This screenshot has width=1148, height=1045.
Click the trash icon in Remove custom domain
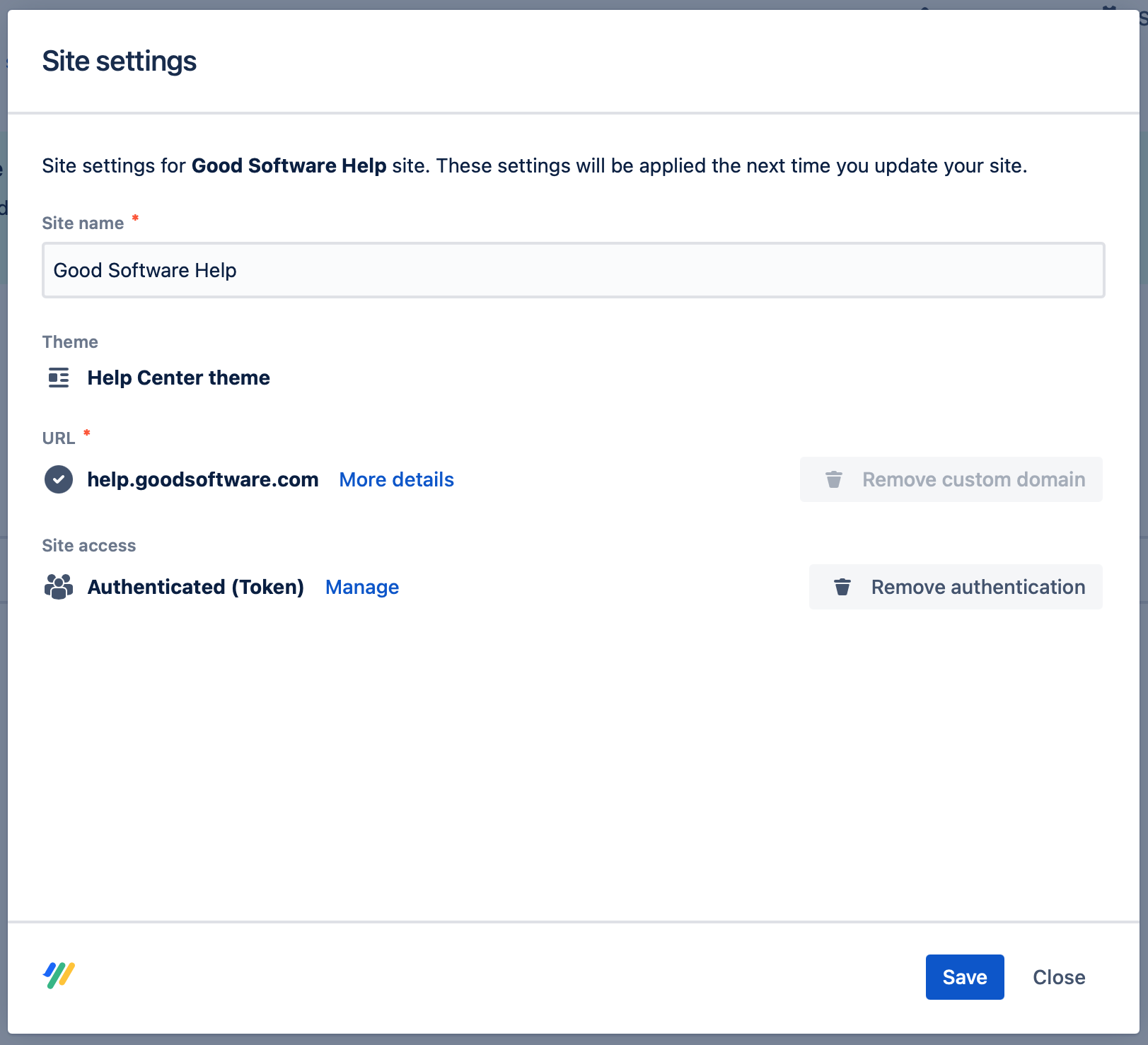click(834, 479)
